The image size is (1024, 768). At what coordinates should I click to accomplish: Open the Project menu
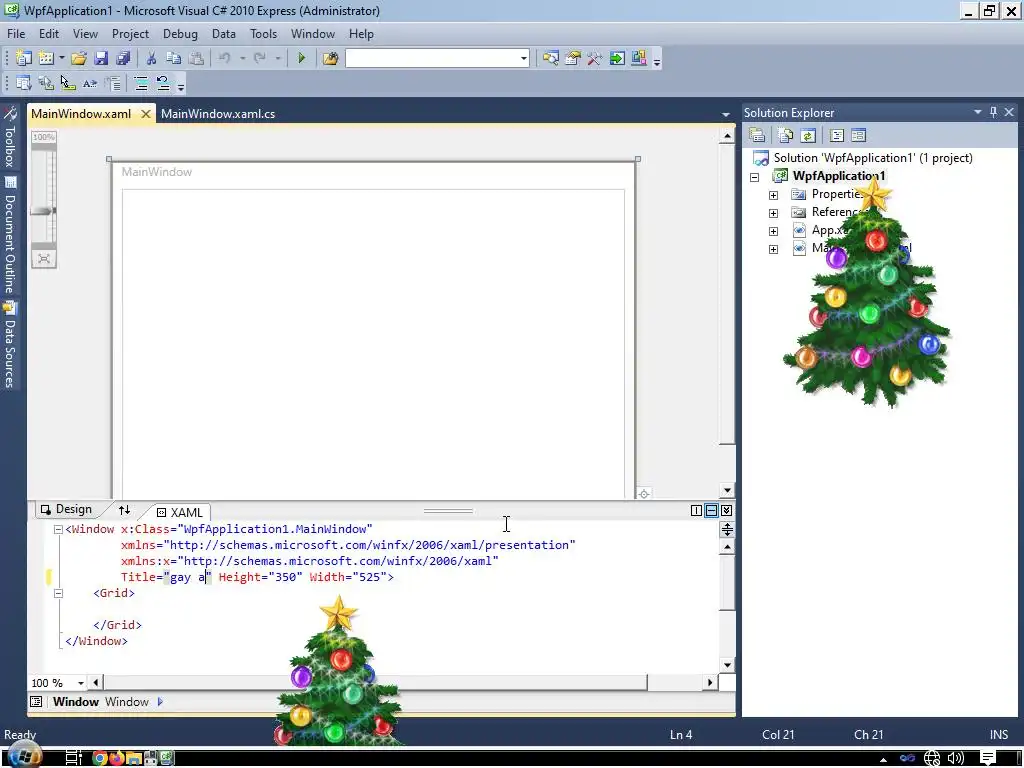click(130, 34)
